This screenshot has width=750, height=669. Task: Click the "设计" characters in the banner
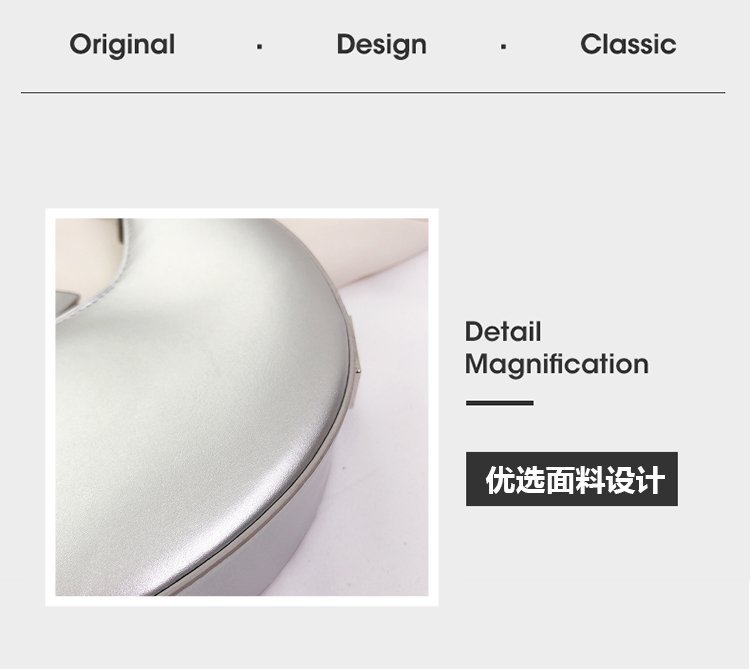(x=635, y=480)
